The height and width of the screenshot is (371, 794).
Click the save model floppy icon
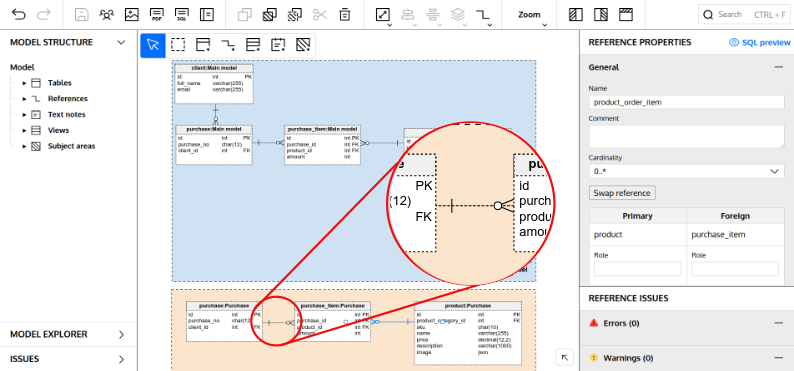(82, 15)
